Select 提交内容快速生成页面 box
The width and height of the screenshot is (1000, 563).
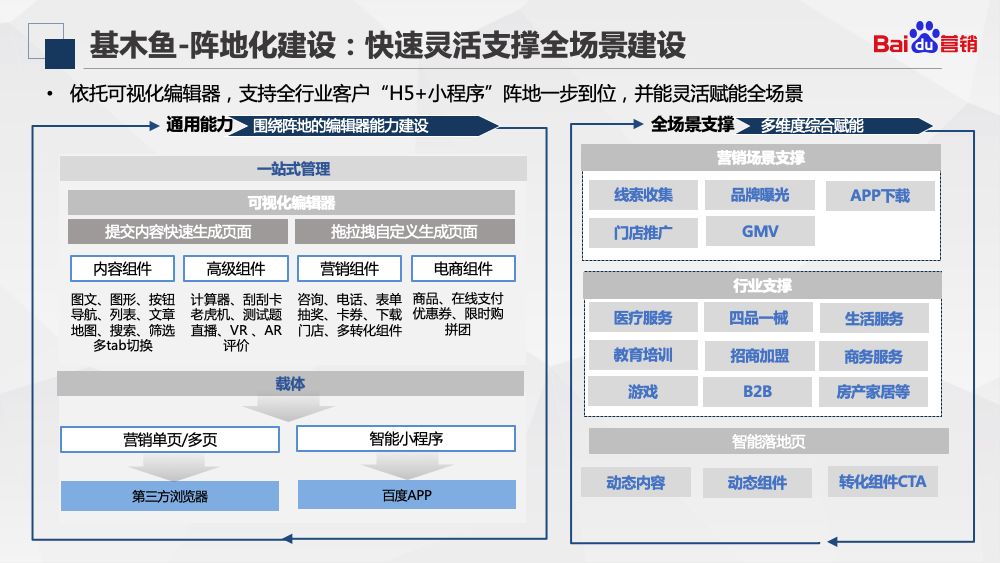pos(178,231)
